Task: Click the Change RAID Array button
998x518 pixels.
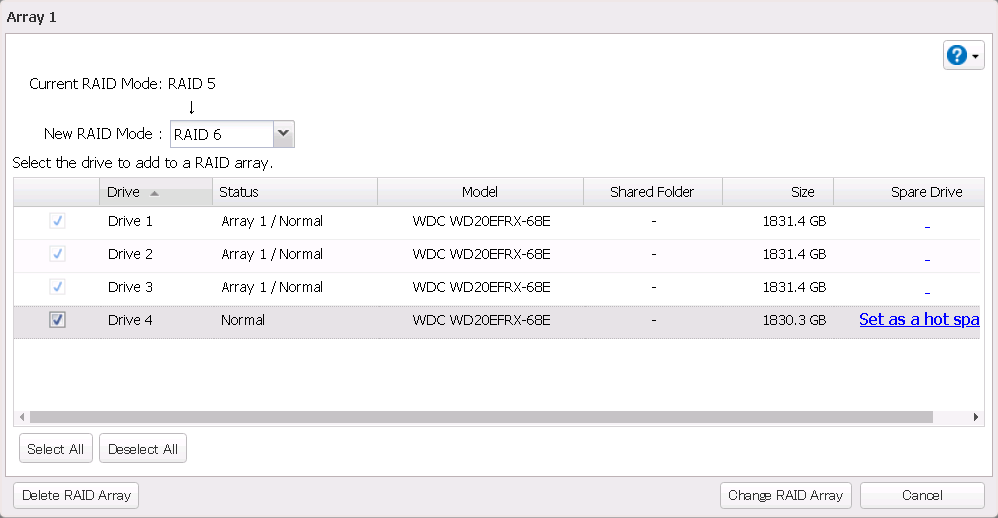Action: [x=785, y=495]
